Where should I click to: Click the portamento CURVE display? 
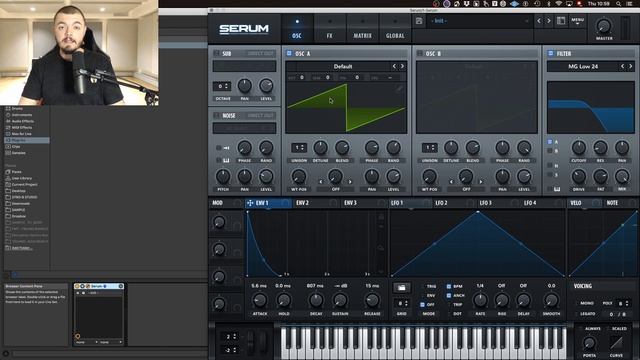pos(616,342)
